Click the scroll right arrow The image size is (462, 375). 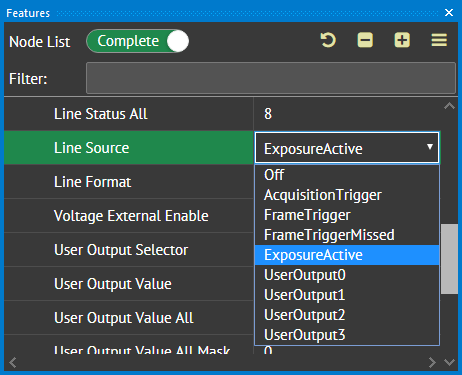pos(432,362)
